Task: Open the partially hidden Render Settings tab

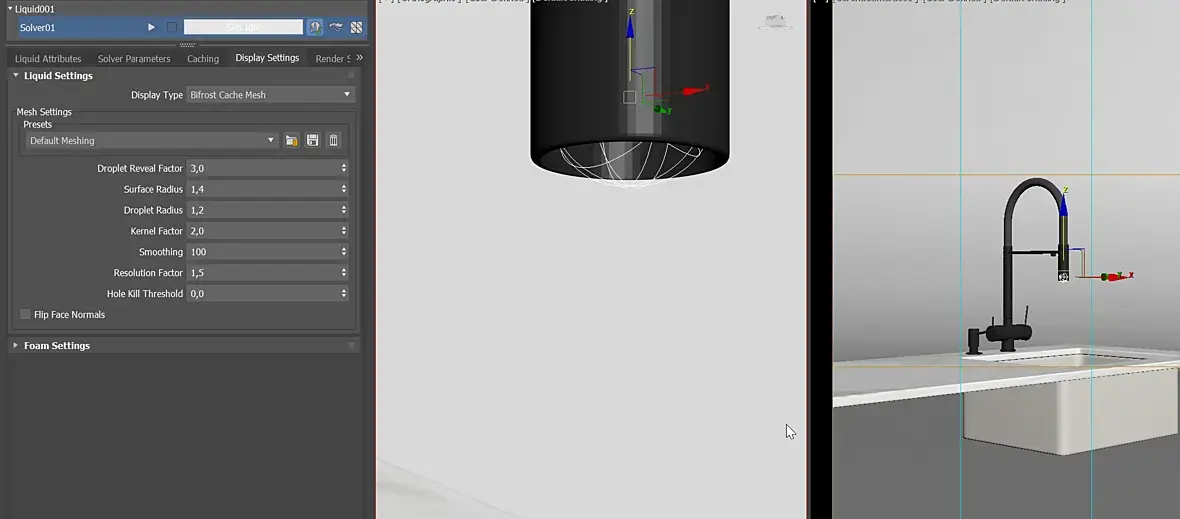Action: (x=332, y=59)
